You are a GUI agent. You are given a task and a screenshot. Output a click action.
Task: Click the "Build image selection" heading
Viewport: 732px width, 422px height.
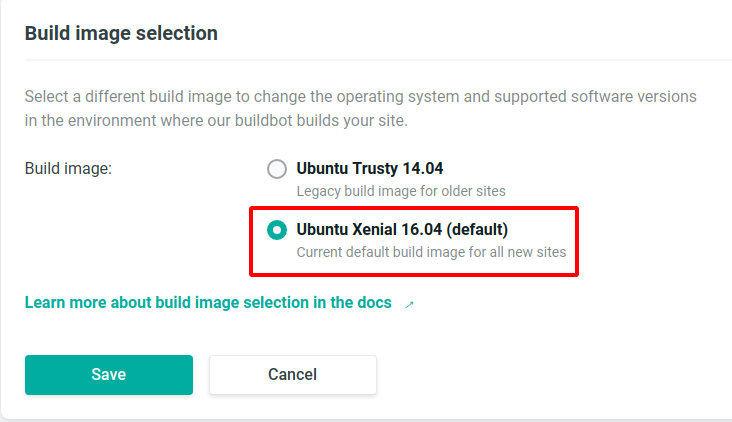121,34
